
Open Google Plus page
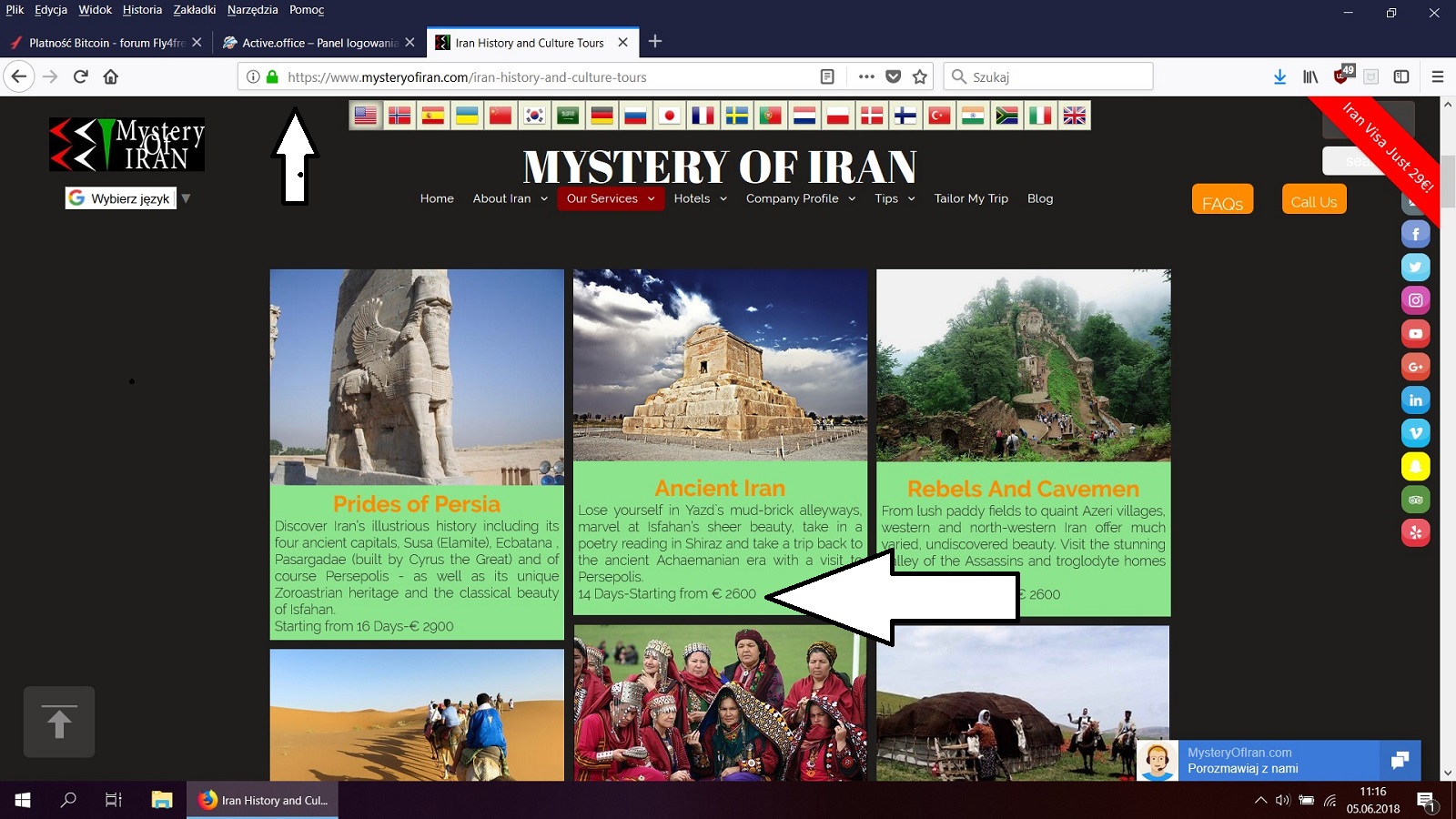click(1415, 367)
